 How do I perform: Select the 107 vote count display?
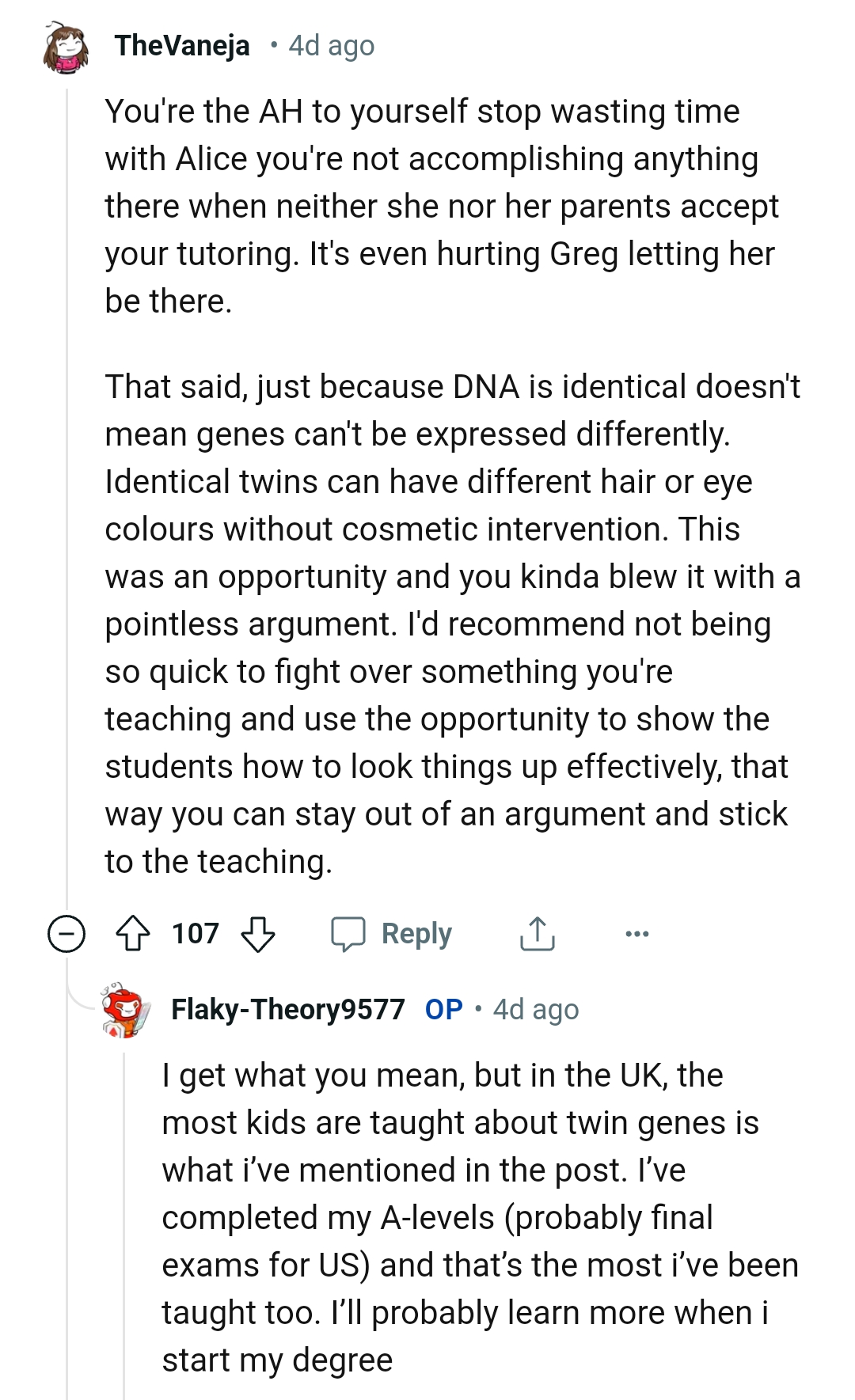click(196, 934)
